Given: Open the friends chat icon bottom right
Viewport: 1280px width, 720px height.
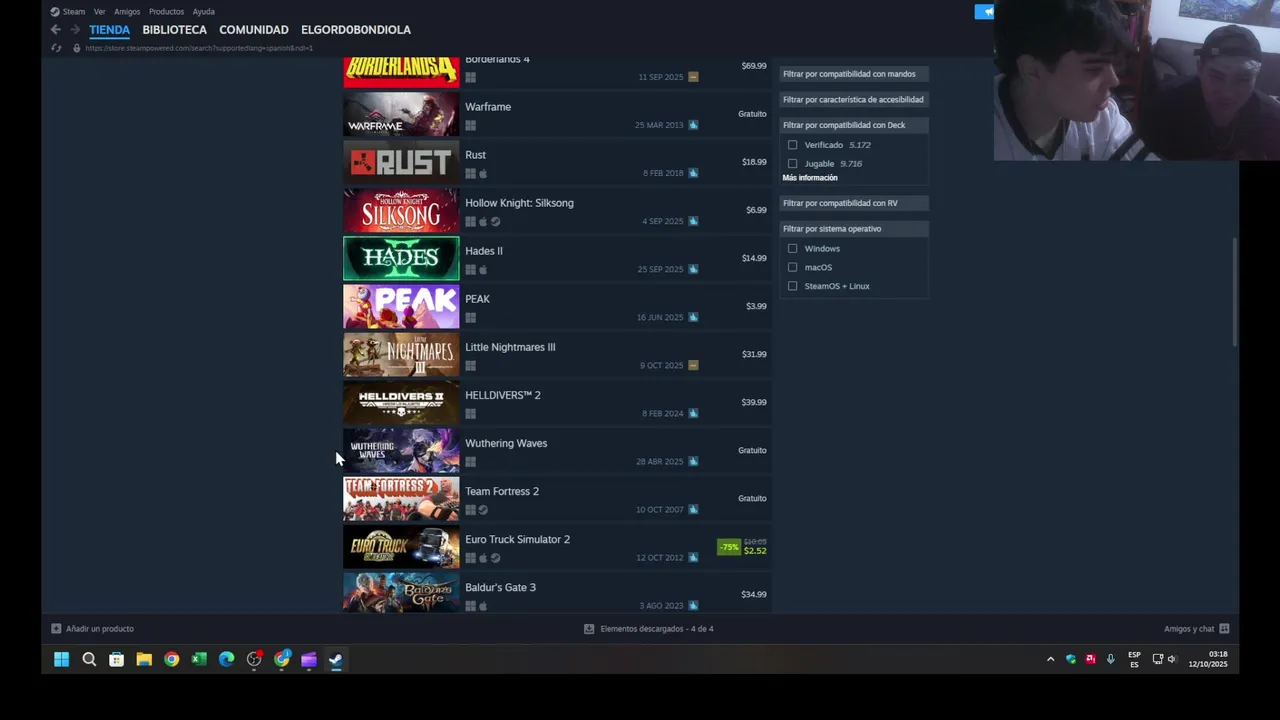Looking at the screenshot, I should pos(1224,629).
